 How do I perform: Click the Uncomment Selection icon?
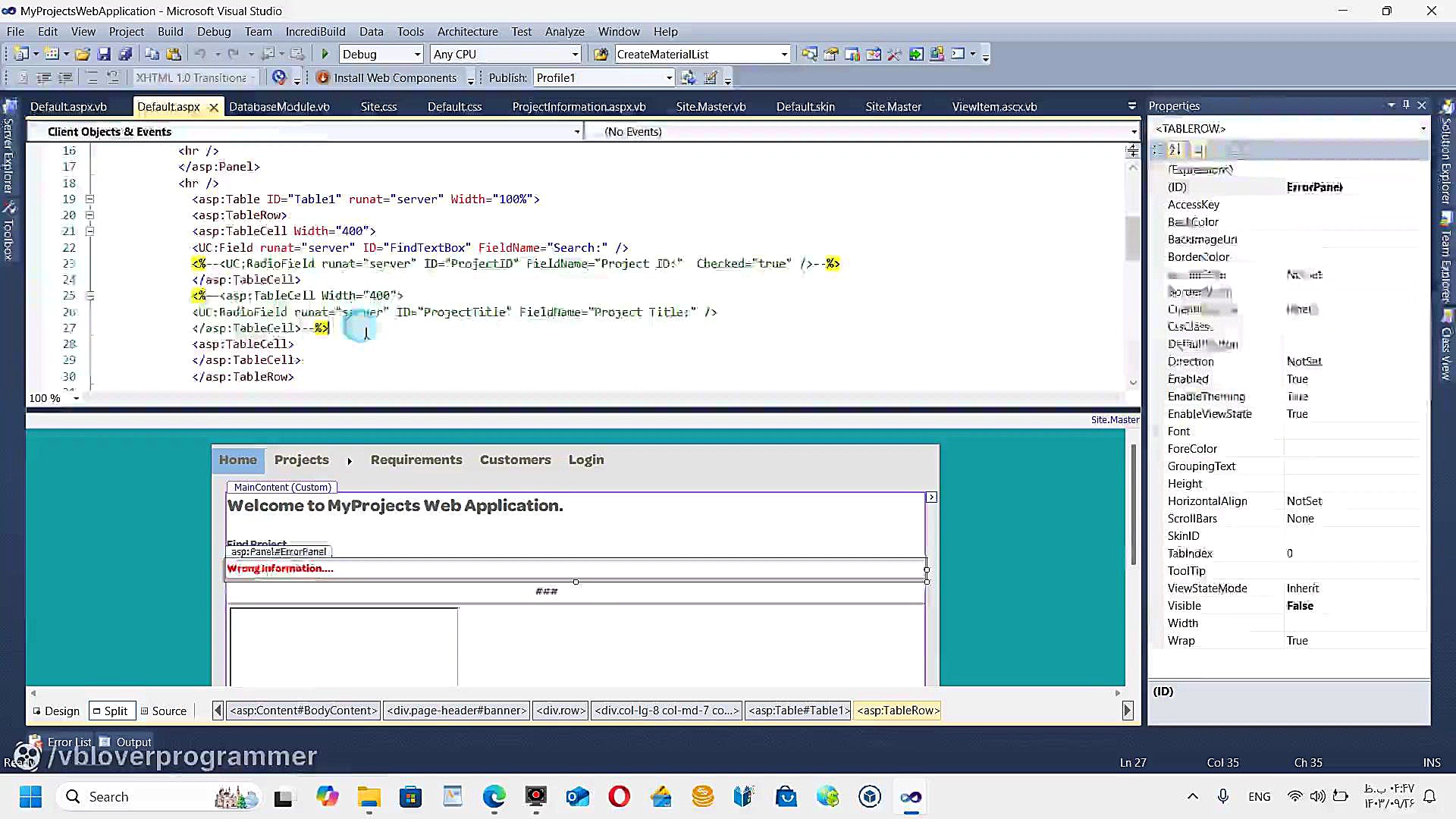113,77
